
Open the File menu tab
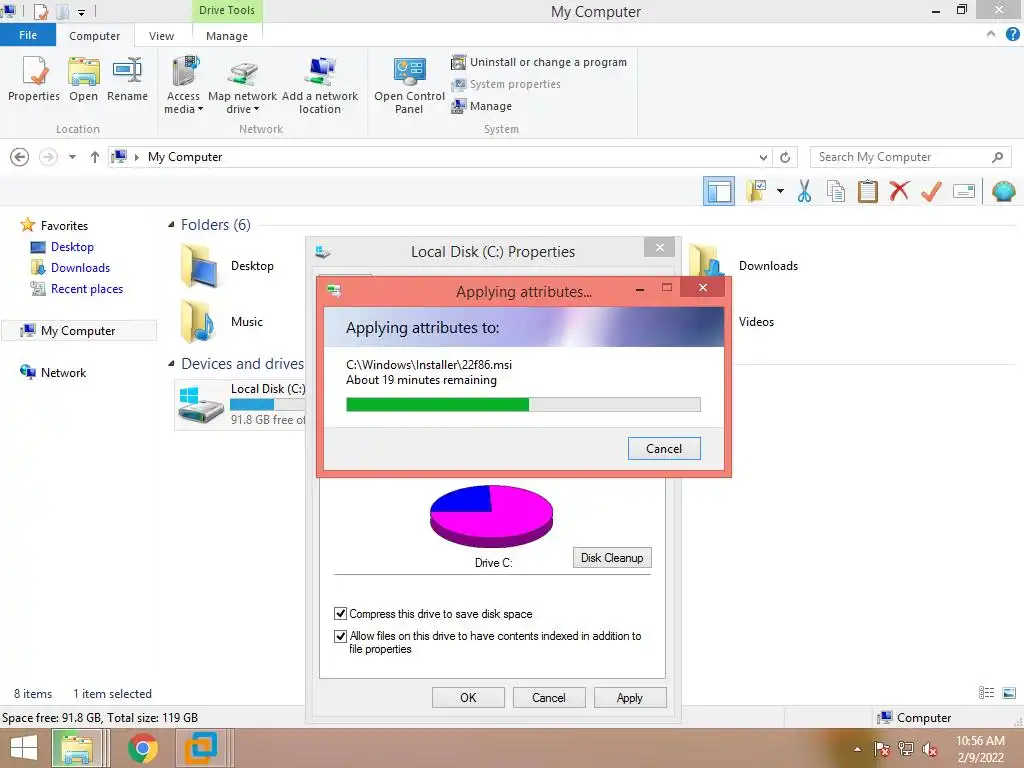[x=28, y=35]
